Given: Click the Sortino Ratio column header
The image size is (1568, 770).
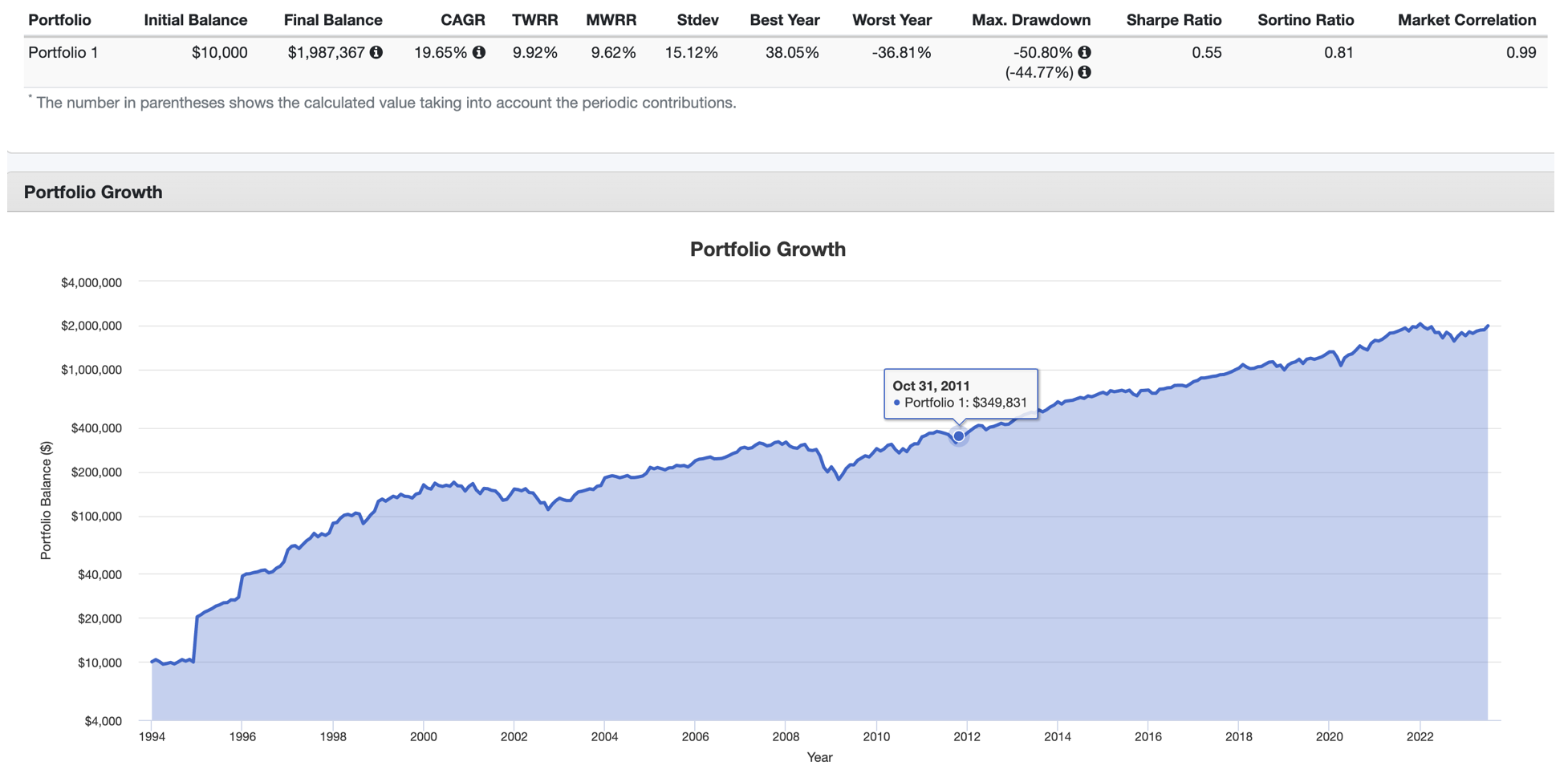Looking at the screenshot, I should coord(1305,20).
